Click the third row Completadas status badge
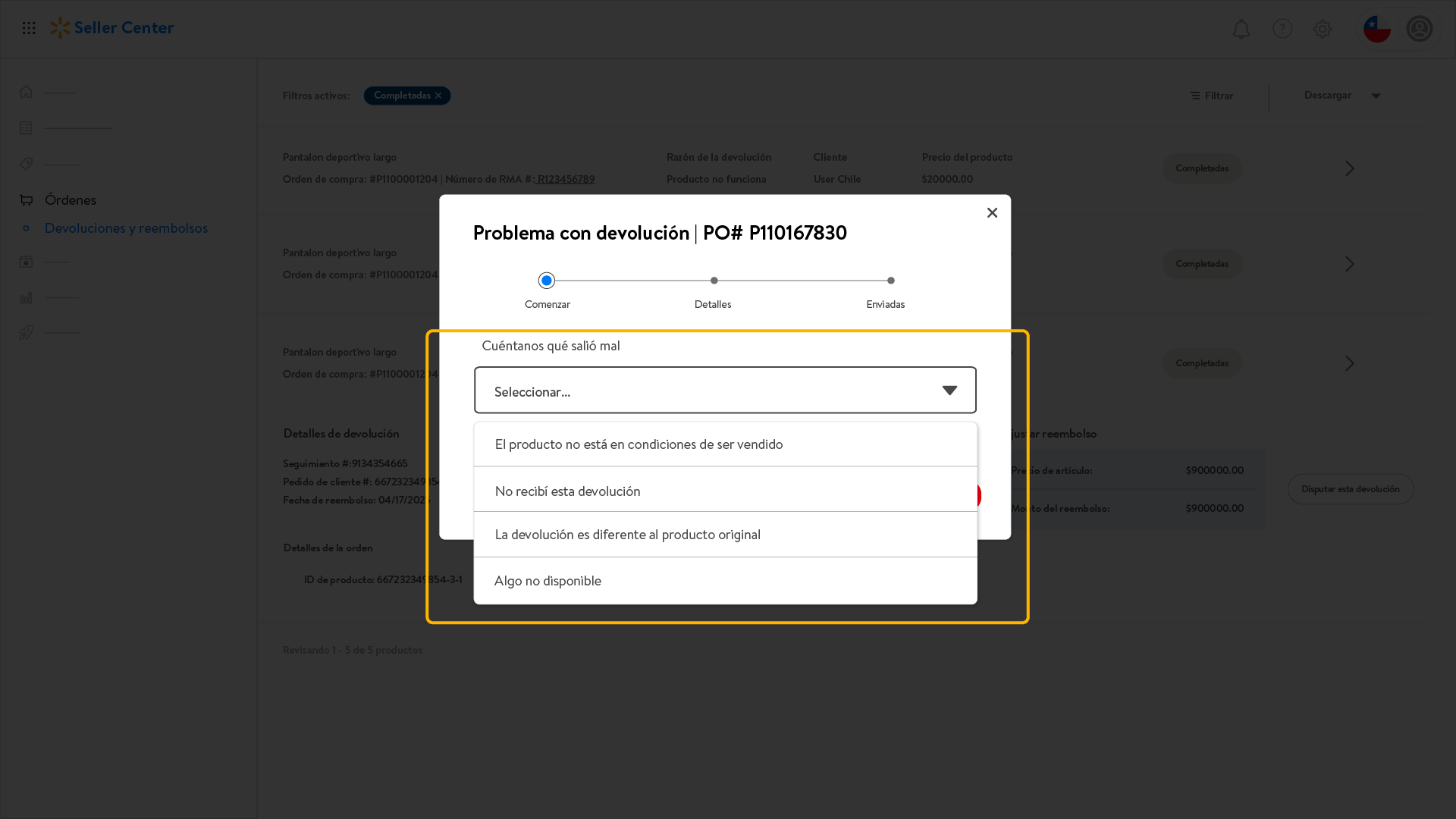 click(1202, 363)
